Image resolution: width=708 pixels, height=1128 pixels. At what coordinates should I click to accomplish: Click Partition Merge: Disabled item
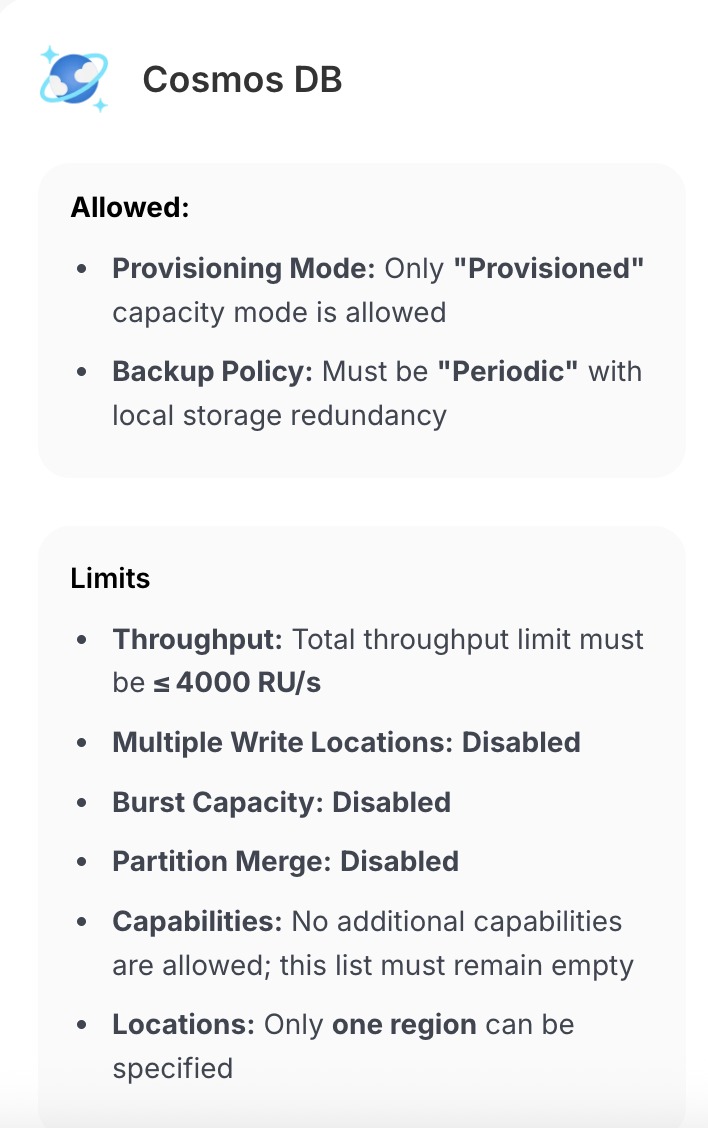(285, 861)
